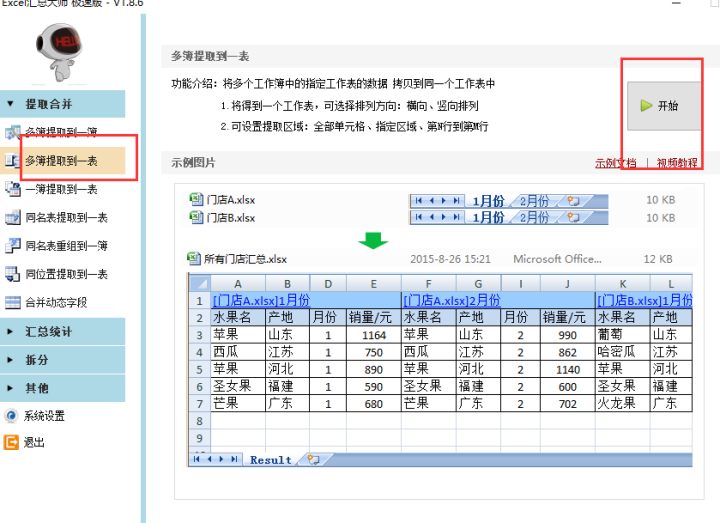Click the 门店B.xlsx file name

[231, 218]
